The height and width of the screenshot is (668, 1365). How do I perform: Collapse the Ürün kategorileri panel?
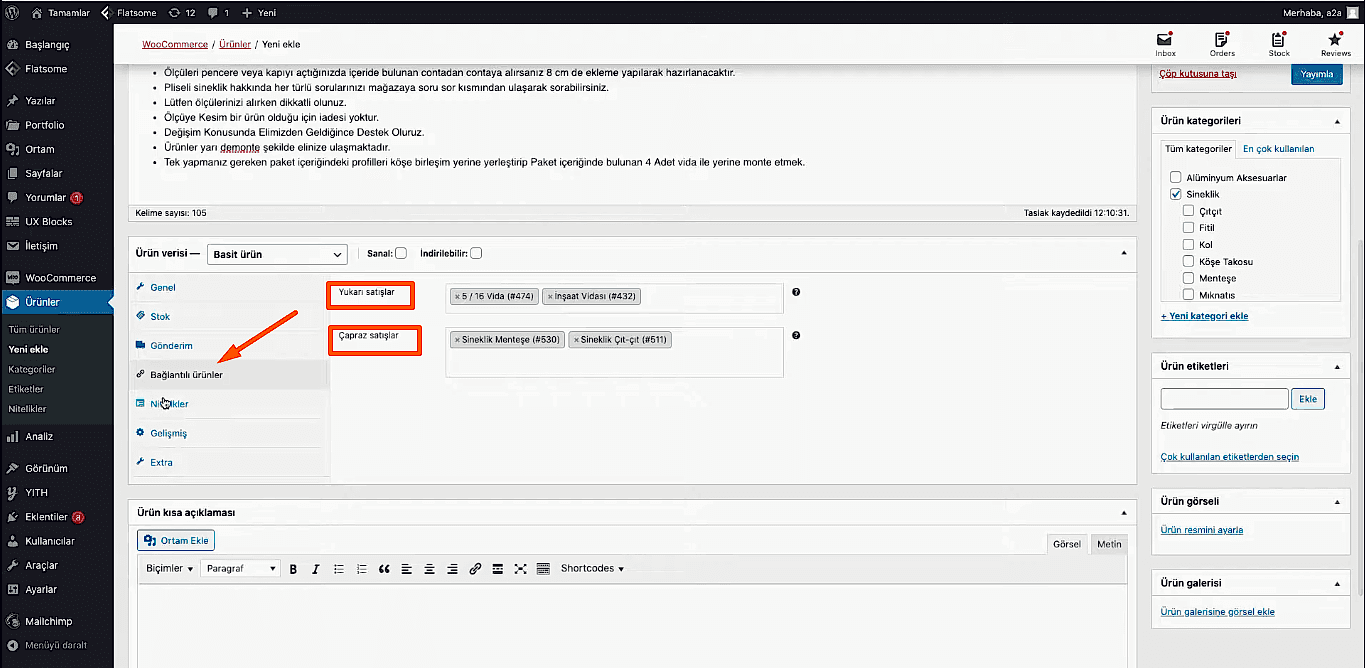click(1337, 121)
